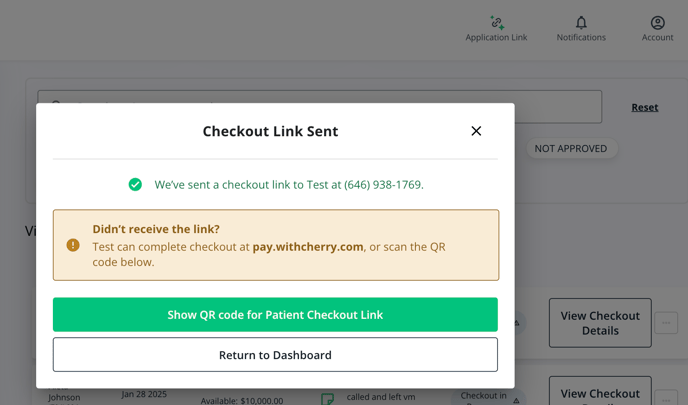The image size is (688, 405).
Task: Show QR code for Patient Checkout Link
Action: (275, 315)
